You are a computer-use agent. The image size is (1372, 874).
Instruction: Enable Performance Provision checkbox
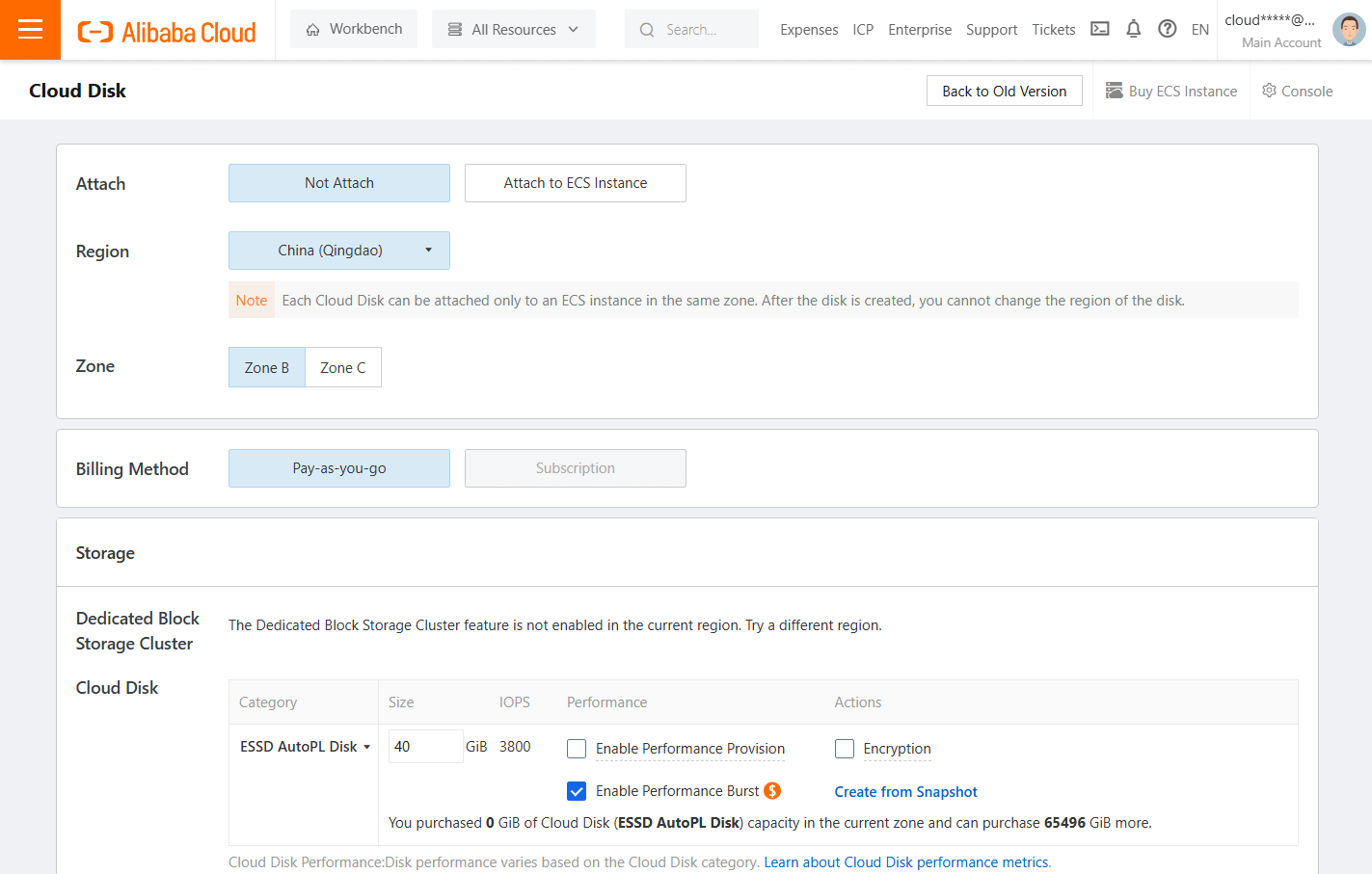577,749
